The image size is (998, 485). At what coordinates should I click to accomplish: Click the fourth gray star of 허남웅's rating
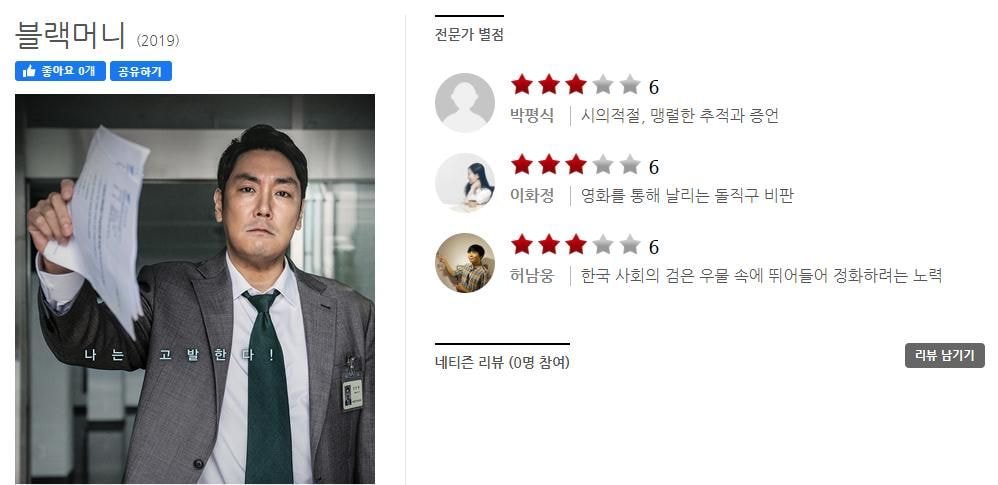(603, 244)
